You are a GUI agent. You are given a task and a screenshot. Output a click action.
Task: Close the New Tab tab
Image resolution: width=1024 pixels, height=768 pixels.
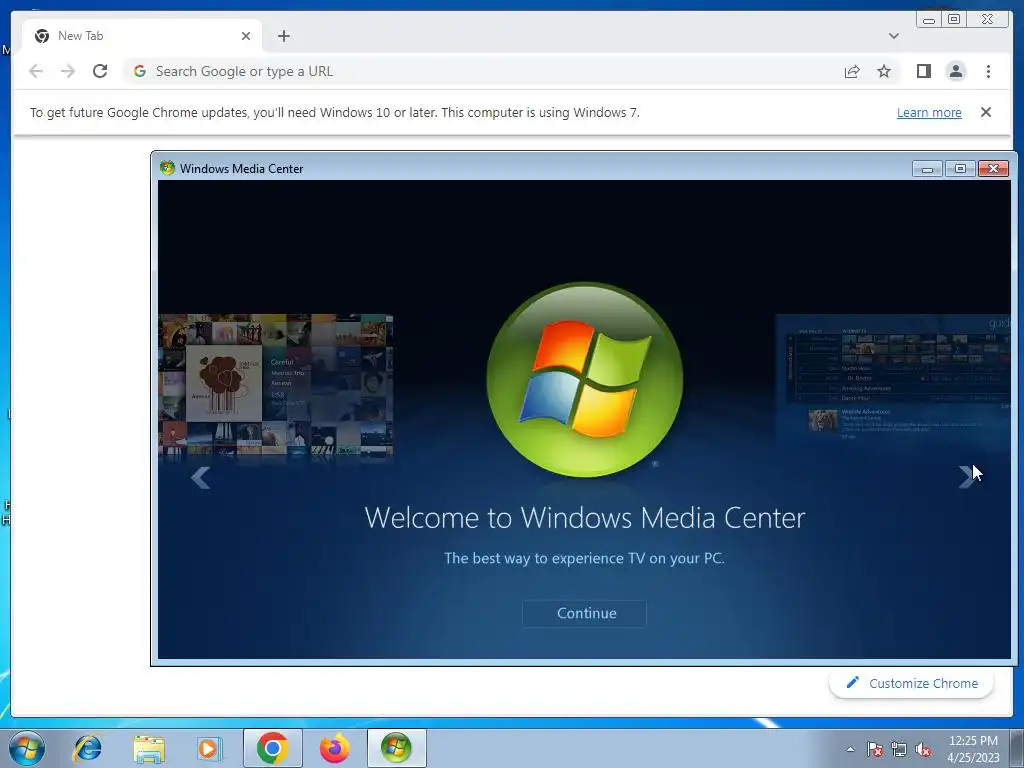(246, 36)
